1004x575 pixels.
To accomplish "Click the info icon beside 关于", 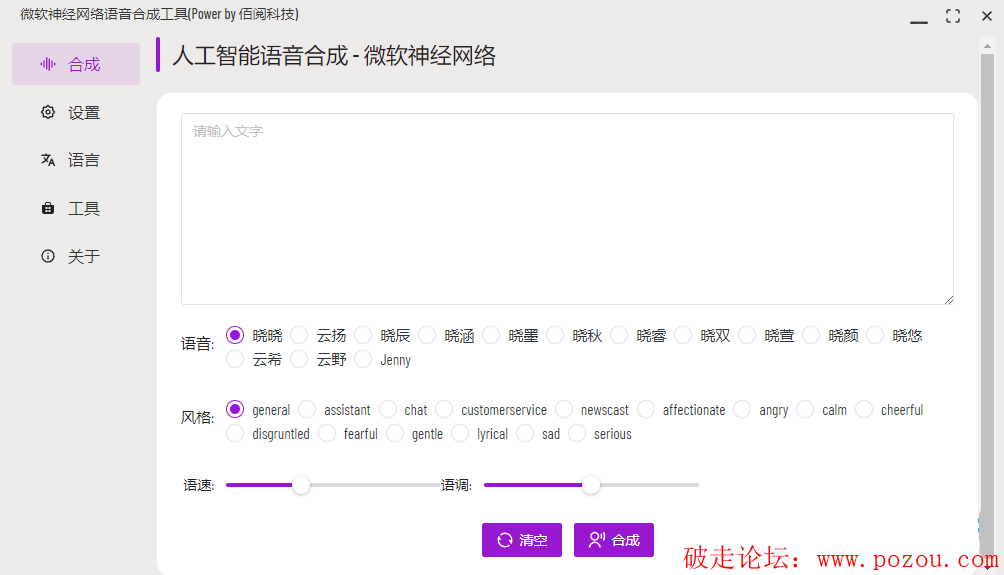I will (x=48, y=256).
